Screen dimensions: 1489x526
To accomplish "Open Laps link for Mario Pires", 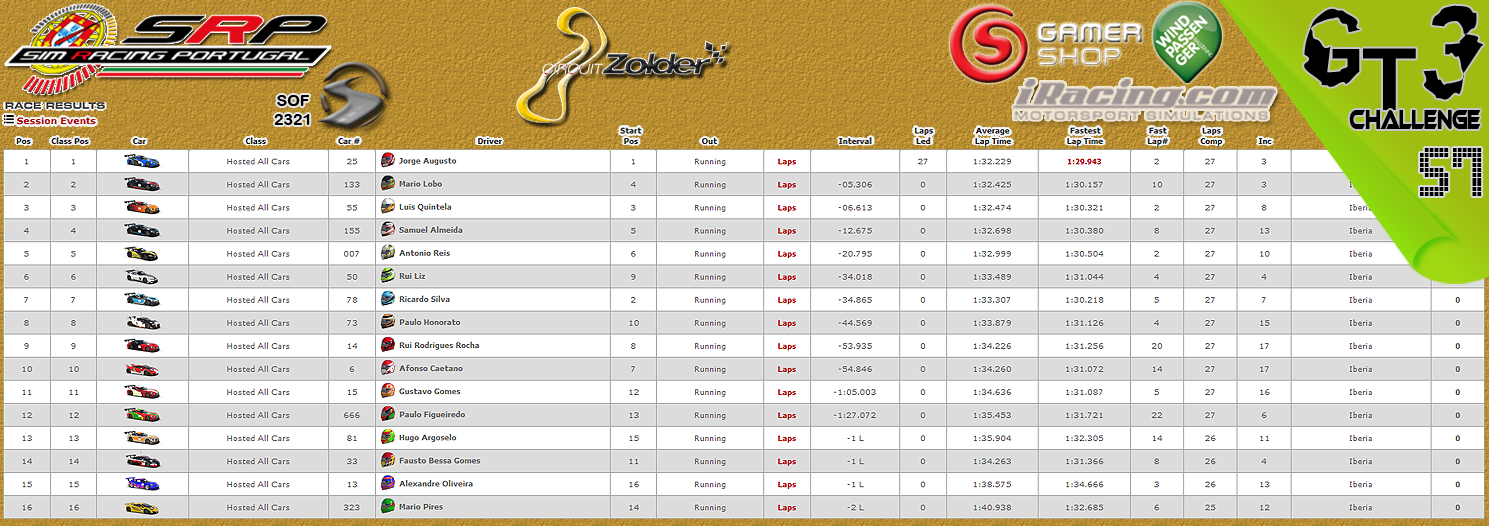I will pos(787,508).
